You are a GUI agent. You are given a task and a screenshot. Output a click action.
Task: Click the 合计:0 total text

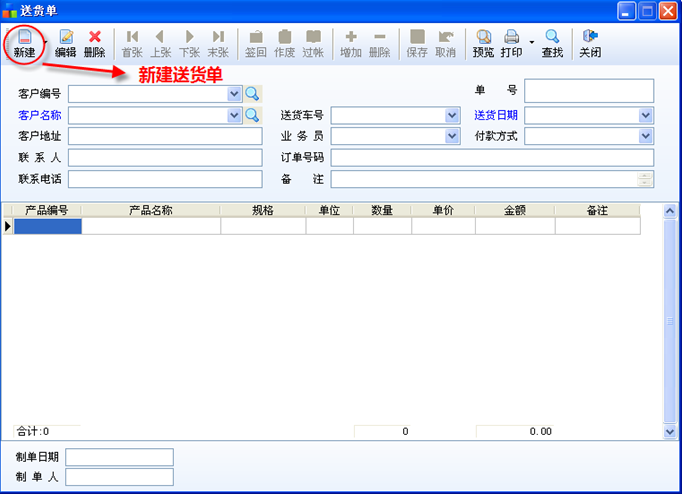point(33,432)
